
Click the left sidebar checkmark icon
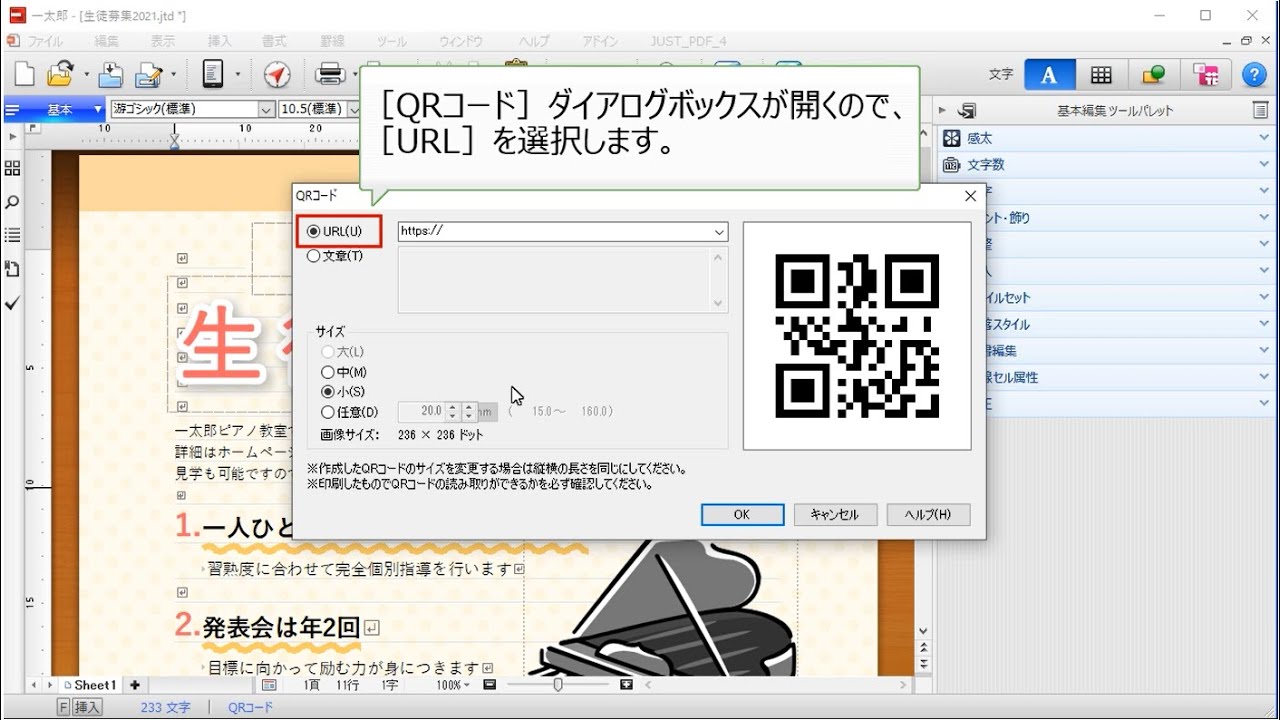pos(12,302)
